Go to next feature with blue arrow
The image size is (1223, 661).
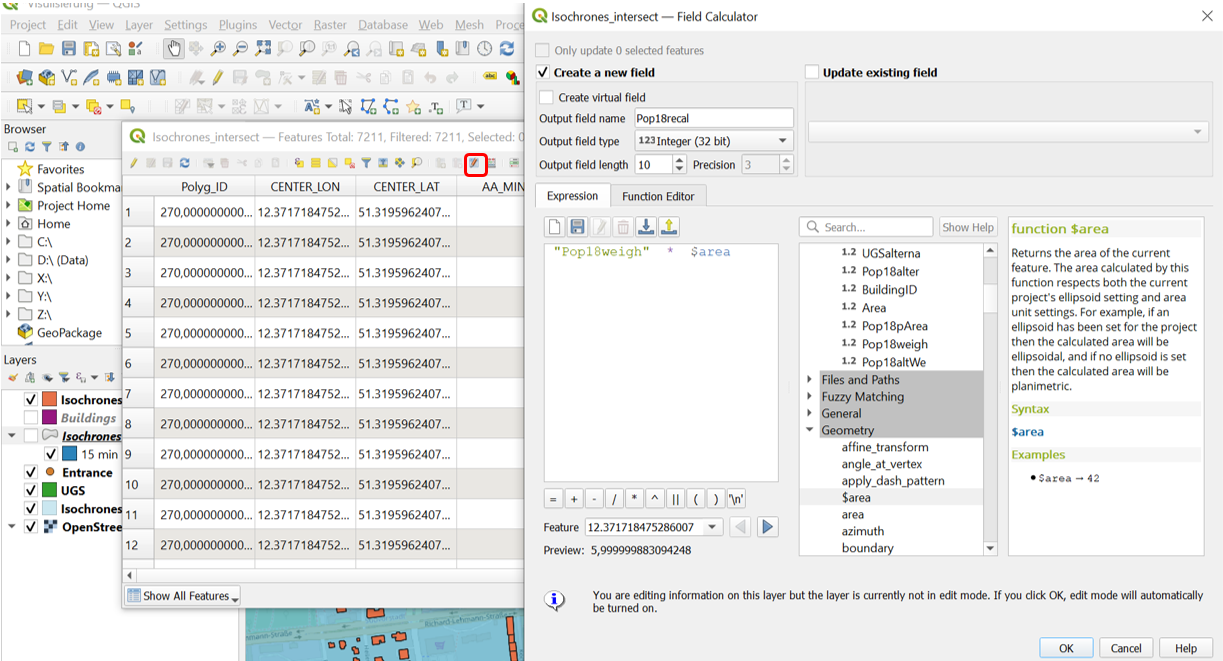[767, 527]
